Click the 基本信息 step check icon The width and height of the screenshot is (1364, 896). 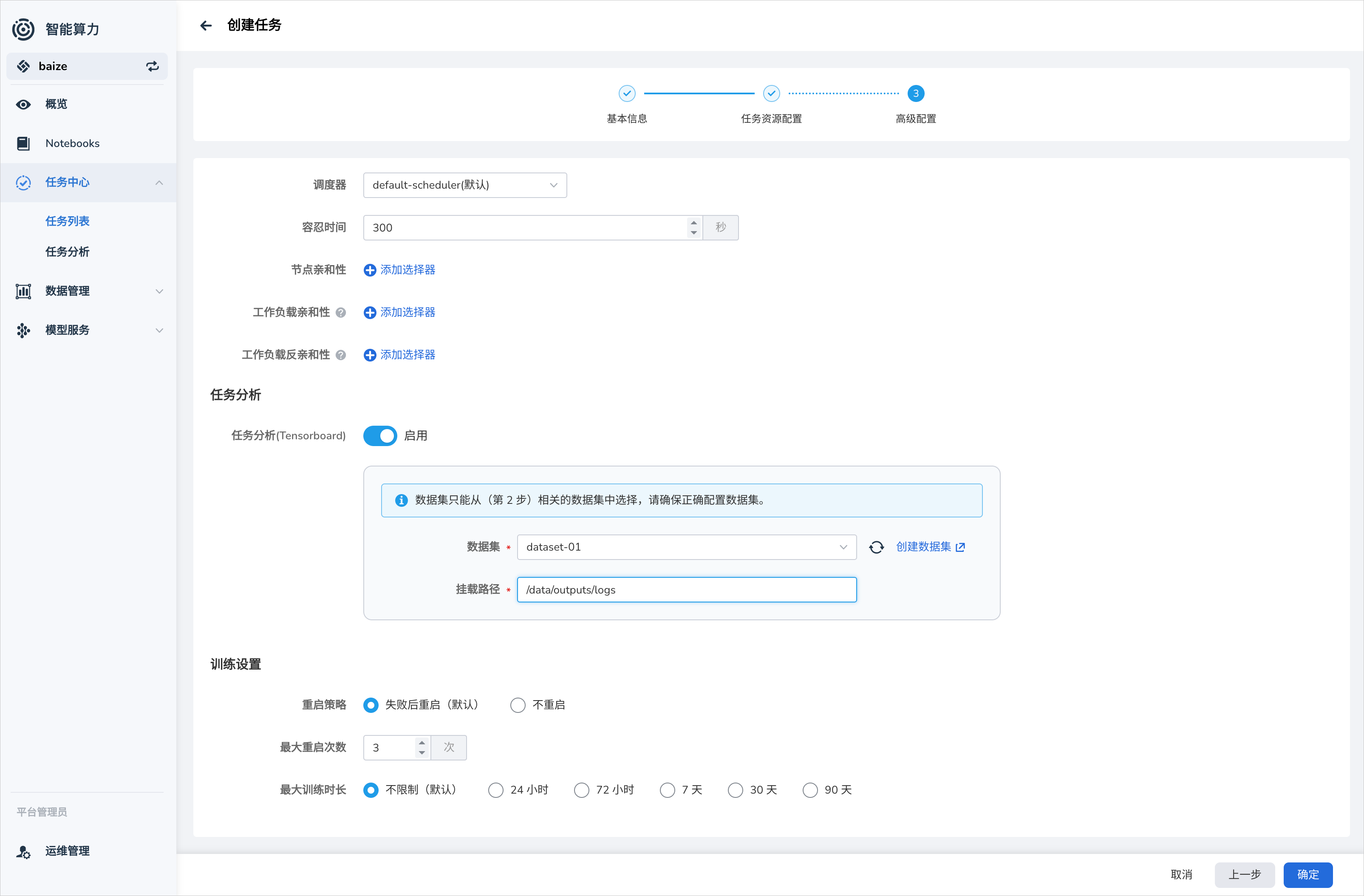point(627,93)
